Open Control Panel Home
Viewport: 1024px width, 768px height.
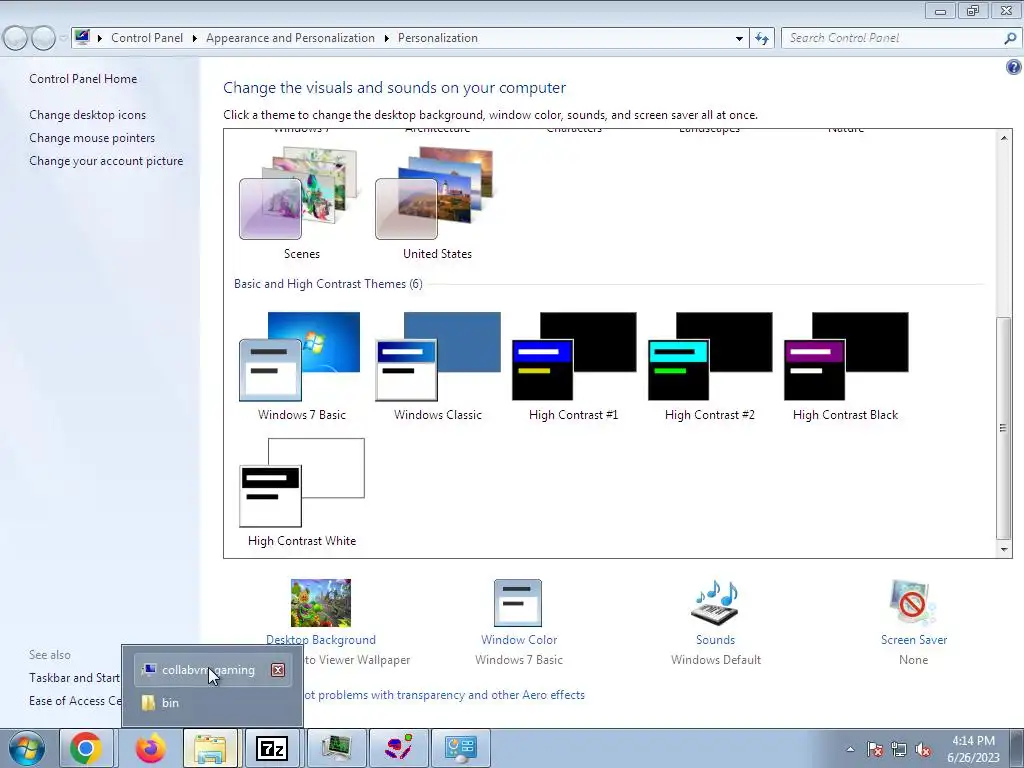[x=83, y=79]
